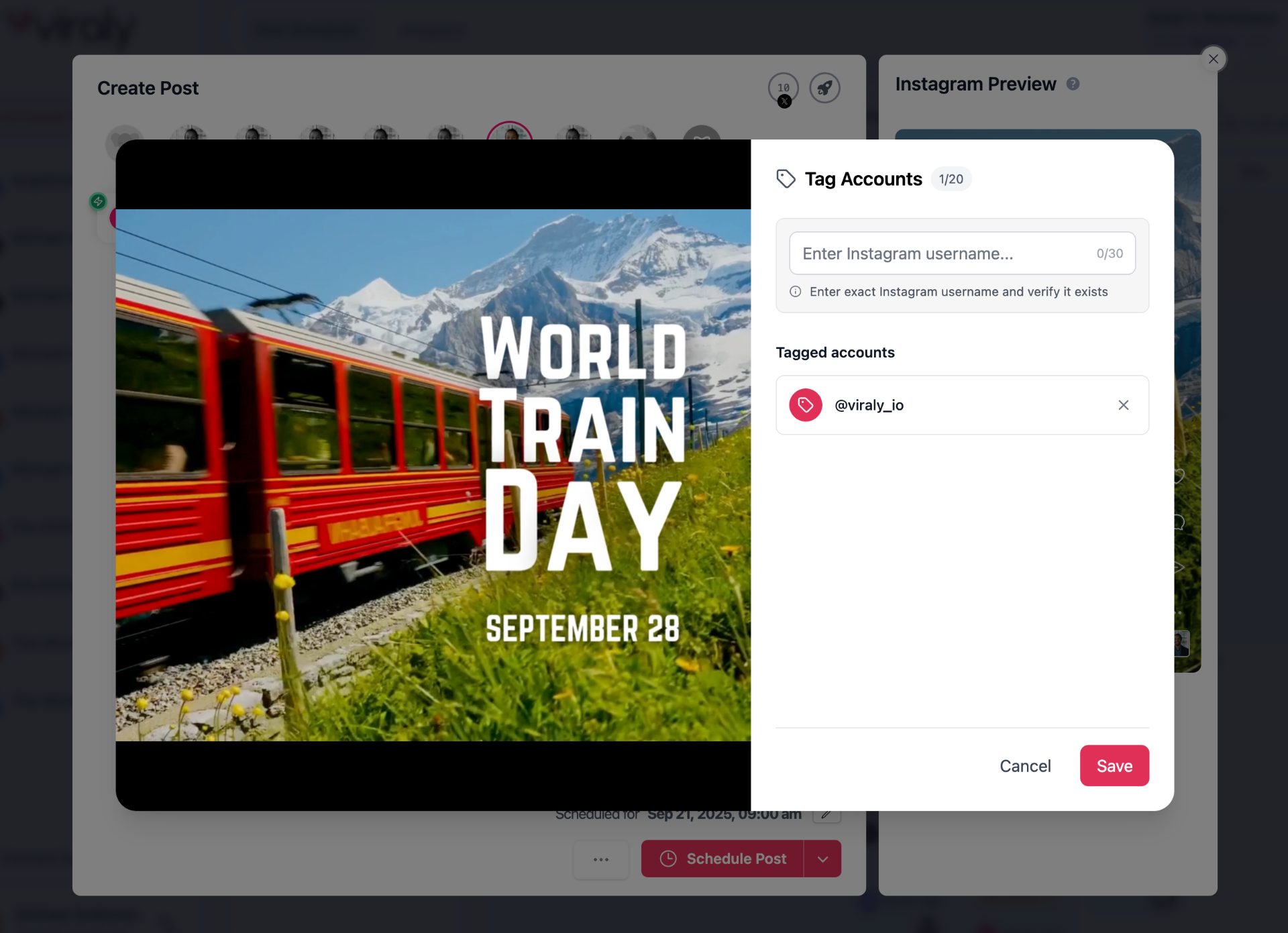
Task: Click the Tag Accounts header tag icon
Action: (x=786, y=179)
